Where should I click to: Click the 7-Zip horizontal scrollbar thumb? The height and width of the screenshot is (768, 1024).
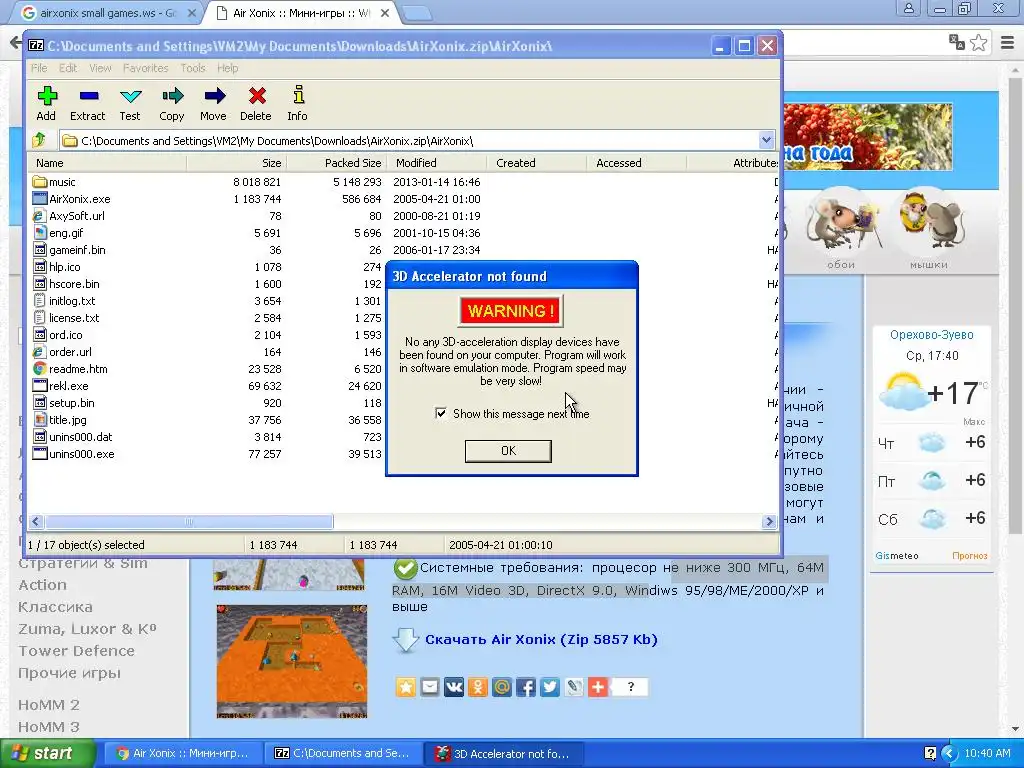tap(189, 521)
